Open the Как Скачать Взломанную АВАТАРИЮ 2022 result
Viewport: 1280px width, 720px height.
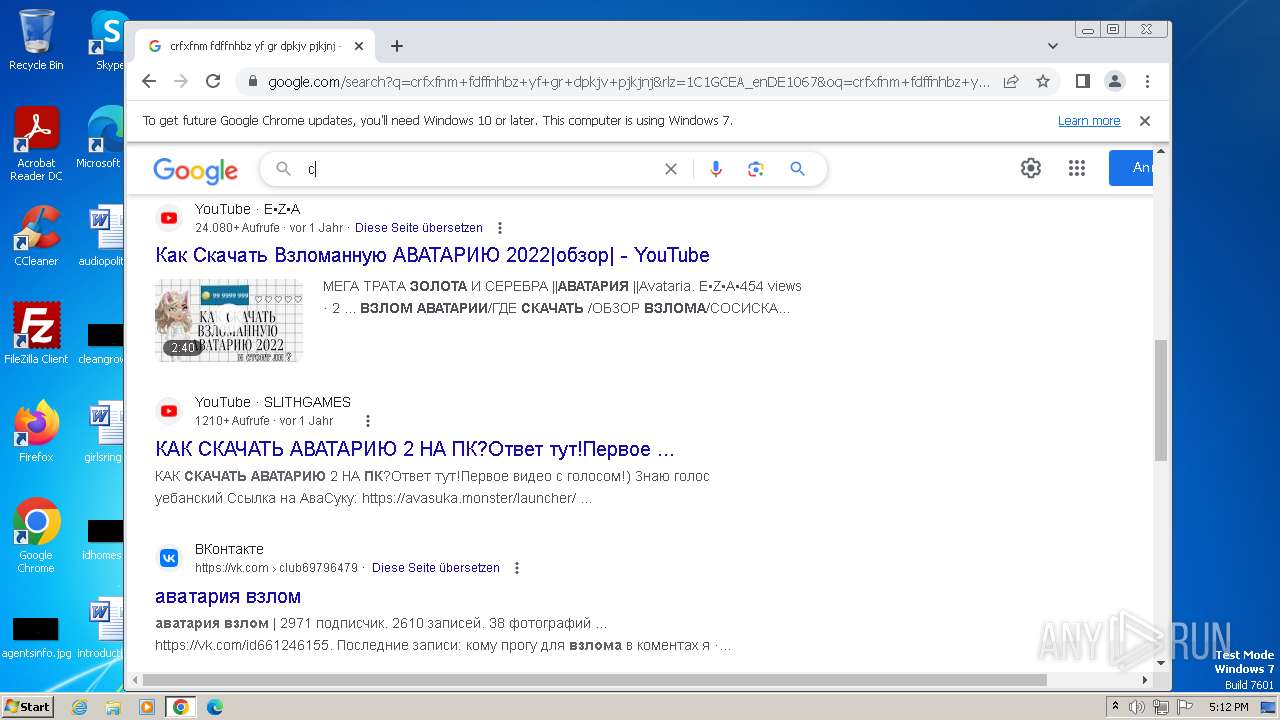[432, 255]
